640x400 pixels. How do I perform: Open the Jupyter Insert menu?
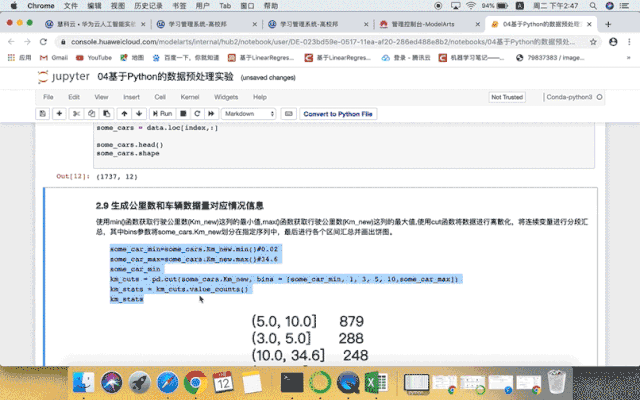click(131, 97)
